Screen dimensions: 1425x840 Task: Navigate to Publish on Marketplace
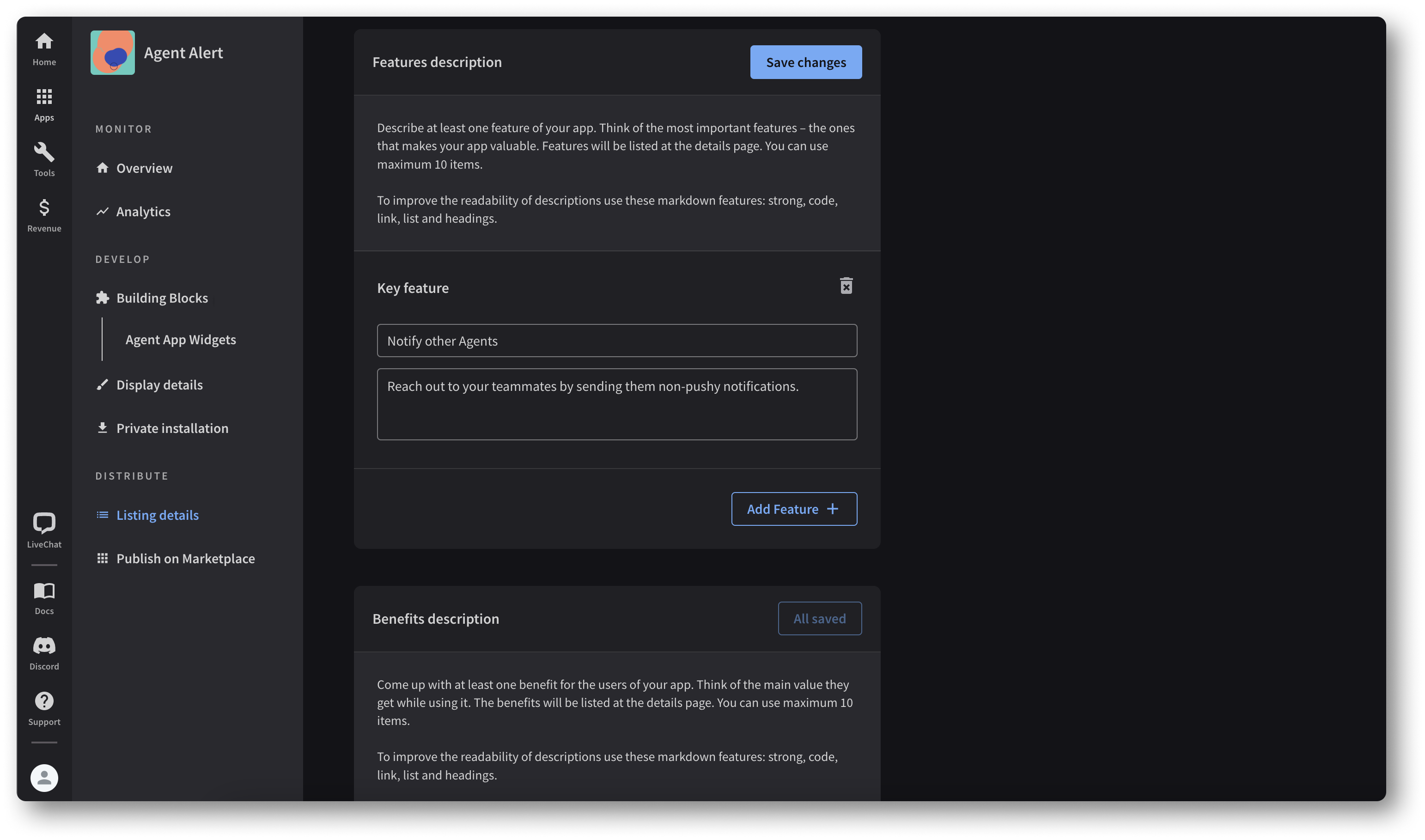coord(186,558)
